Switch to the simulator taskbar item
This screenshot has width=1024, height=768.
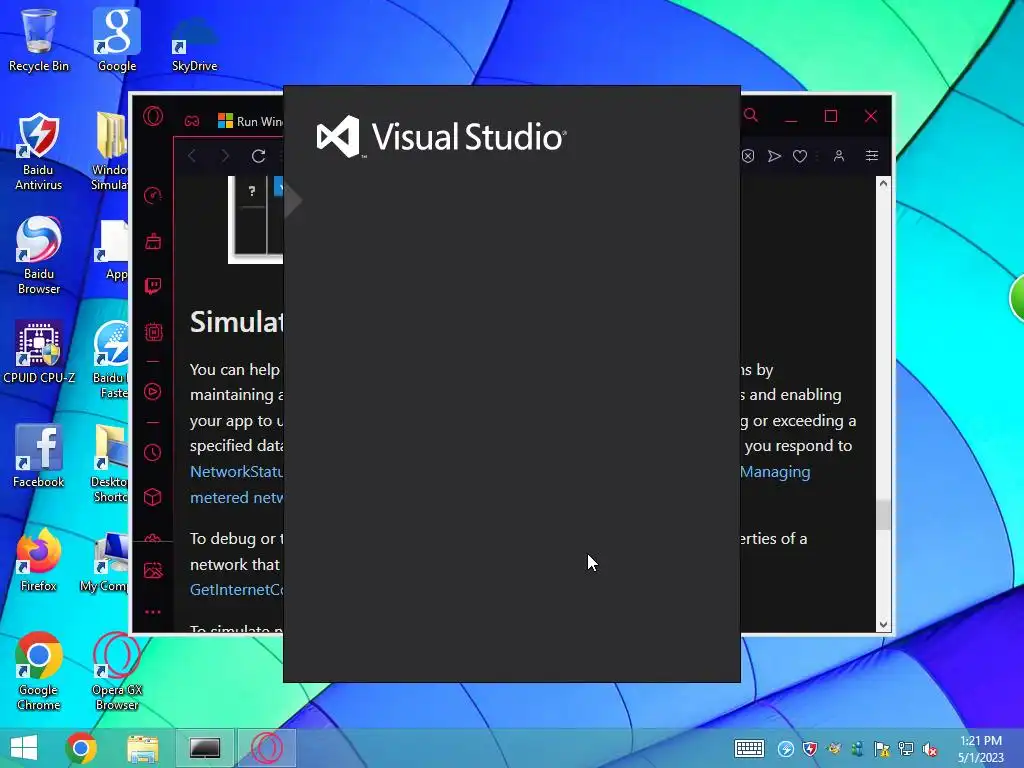click(x=204, y=748)
